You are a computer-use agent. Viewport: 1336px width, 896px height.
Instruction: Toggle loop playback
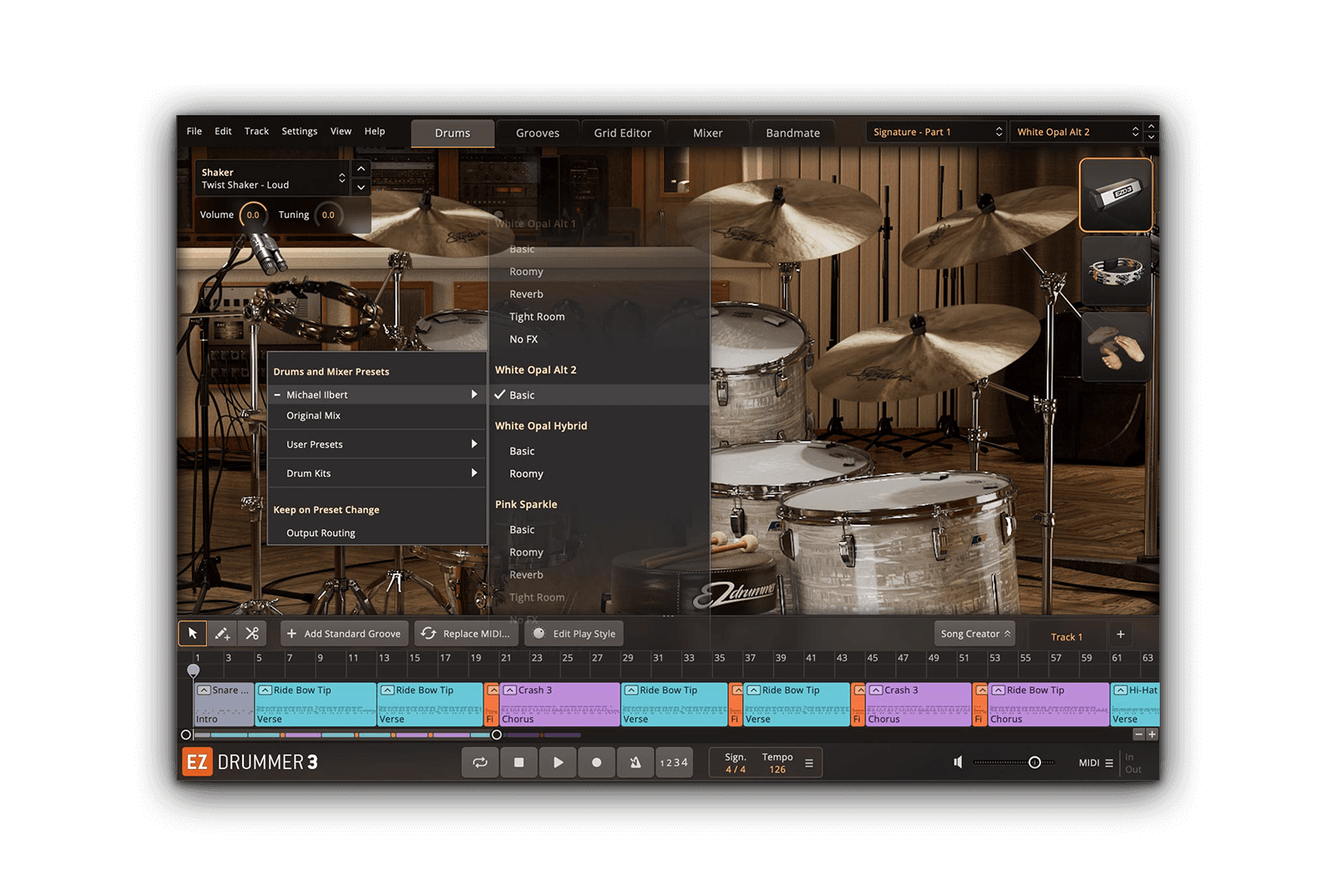coord(480,762)
